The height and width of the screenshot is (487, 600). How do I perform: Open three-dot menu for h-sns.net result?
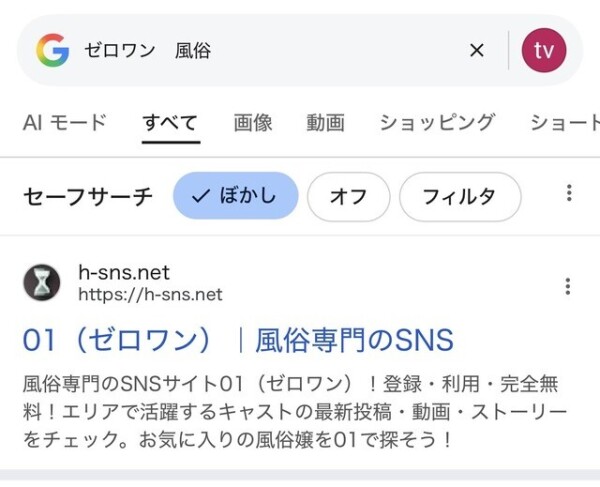(569, 285)
